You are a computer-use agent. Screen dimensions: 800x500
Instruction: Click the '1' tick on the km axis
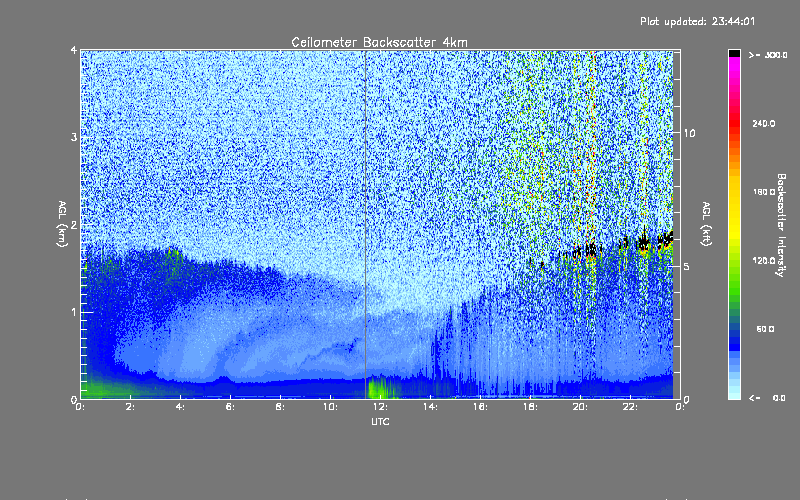coord(74,312)
